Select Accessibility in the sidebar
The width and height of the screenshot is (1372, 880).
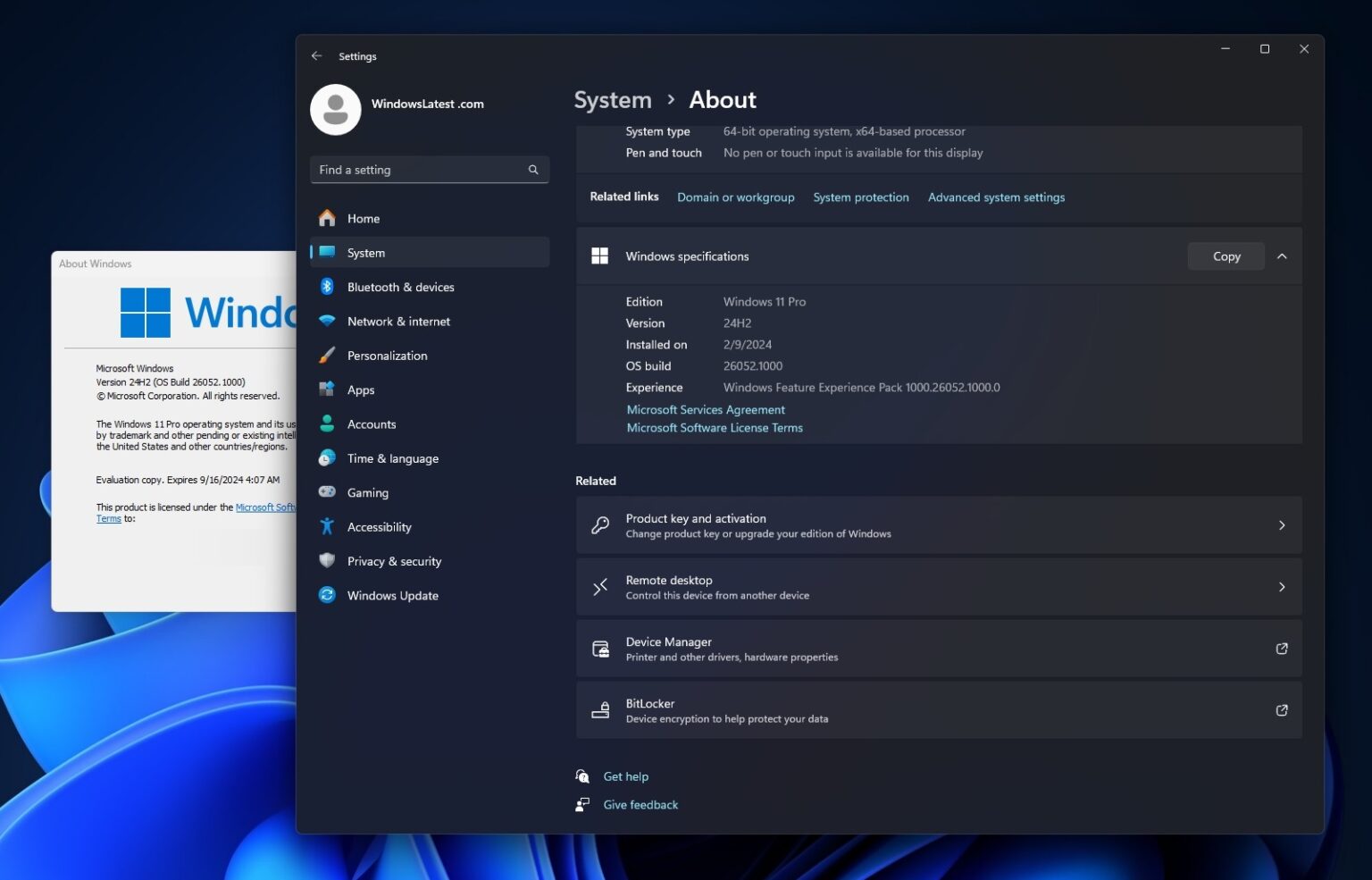coord(379,526)
